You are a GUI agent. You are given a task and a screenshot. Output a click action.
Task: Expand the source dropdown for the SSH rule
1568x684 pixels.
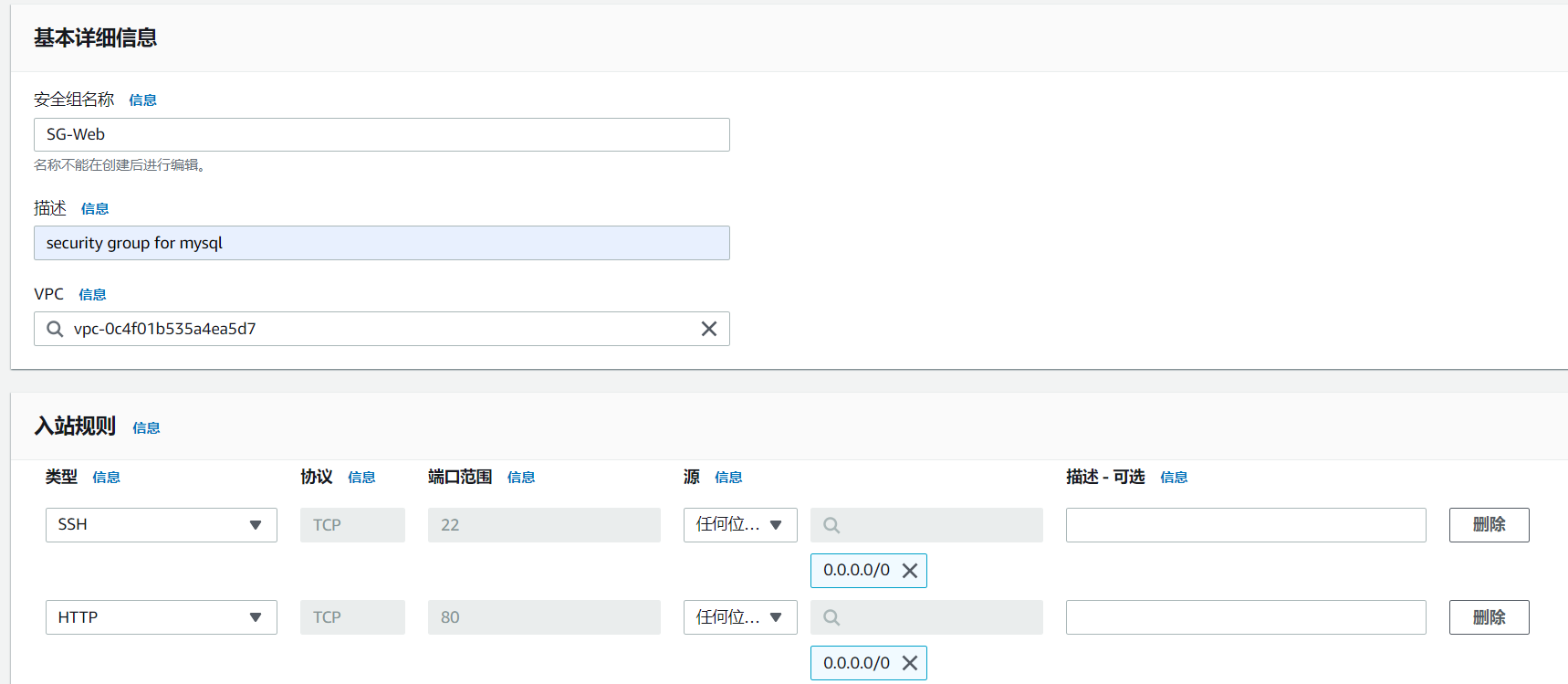tap(740, 525)
